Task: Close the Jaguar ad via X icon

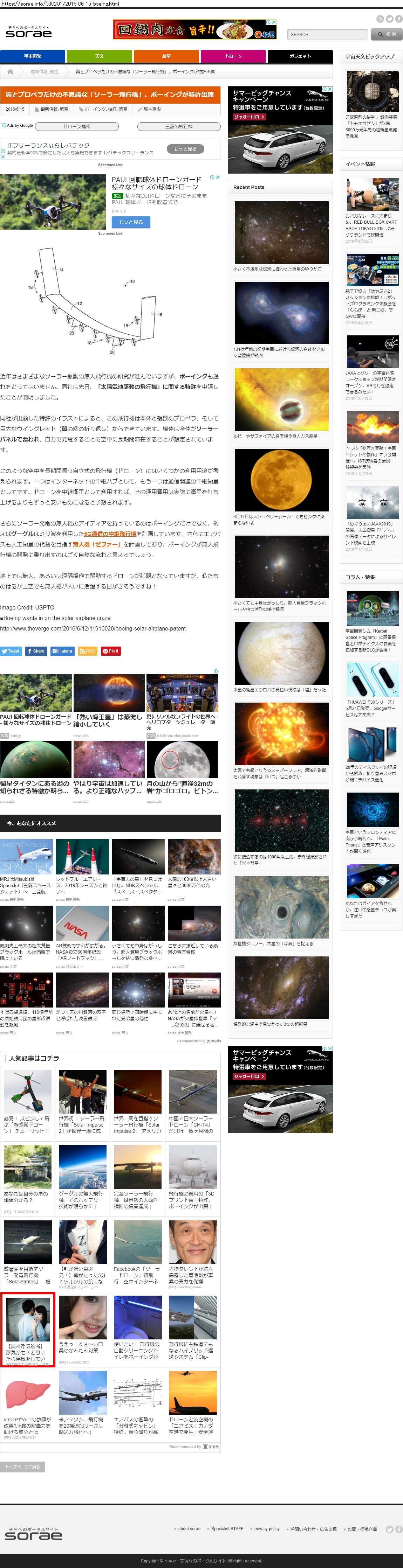Action: (x=330, y=89)
